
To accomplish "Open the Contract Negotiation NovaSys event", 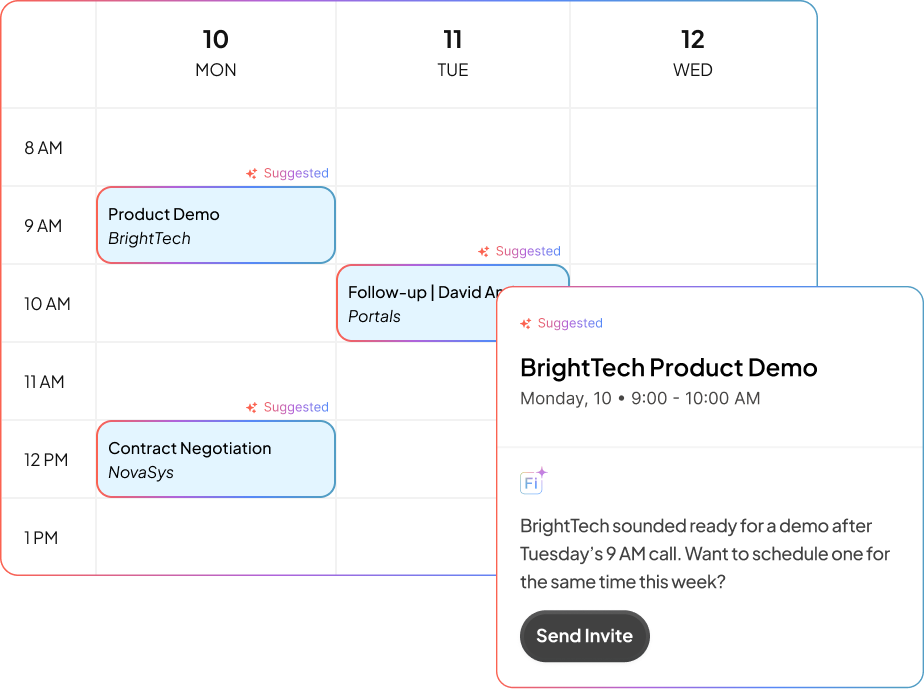I will tap(215, 460).
